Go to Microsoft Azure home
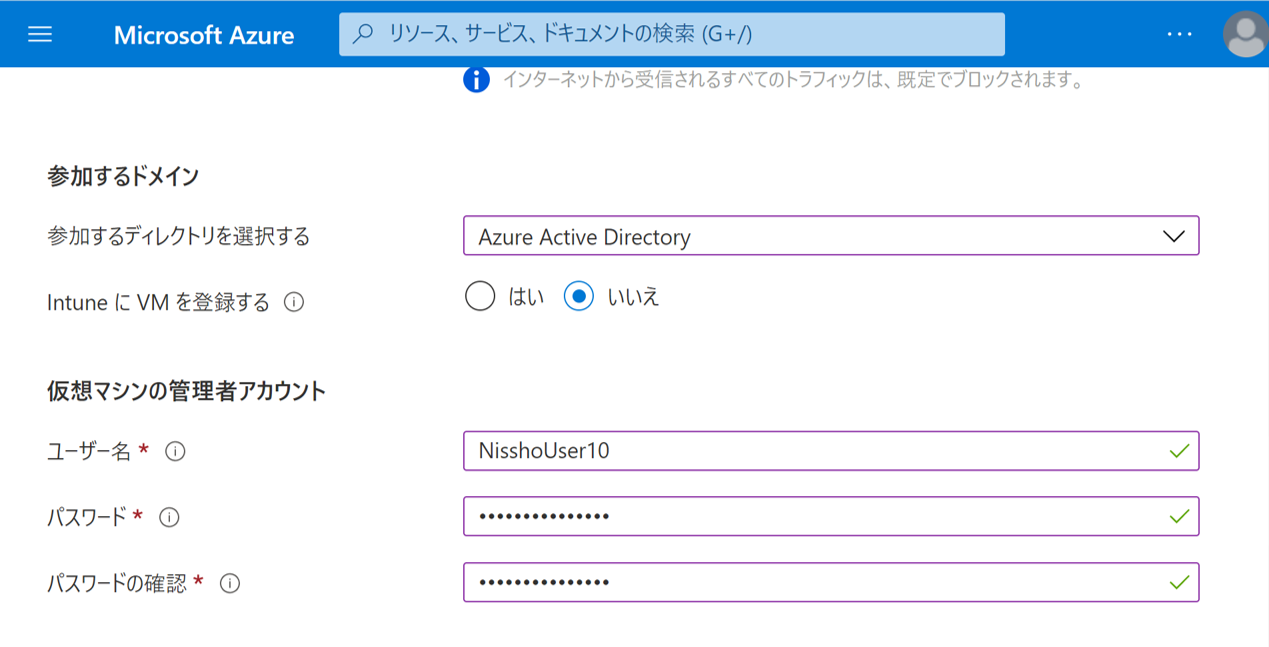This screenshot has width=1269, height=647. (x=204, y=35)
